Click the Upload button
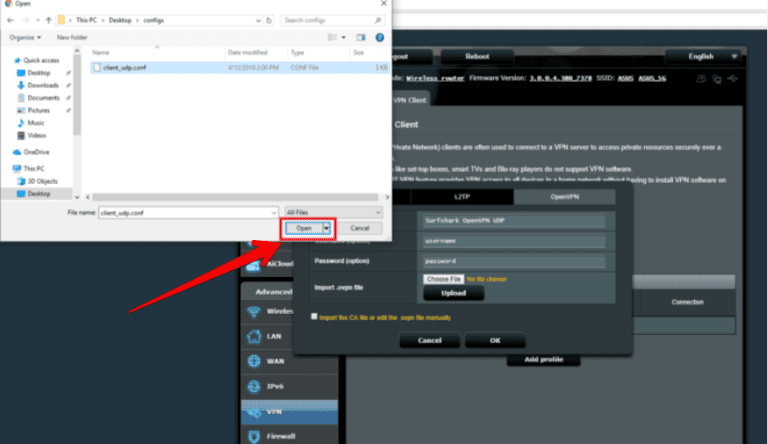This screenshot has width=768, height=444. [454, 293]
